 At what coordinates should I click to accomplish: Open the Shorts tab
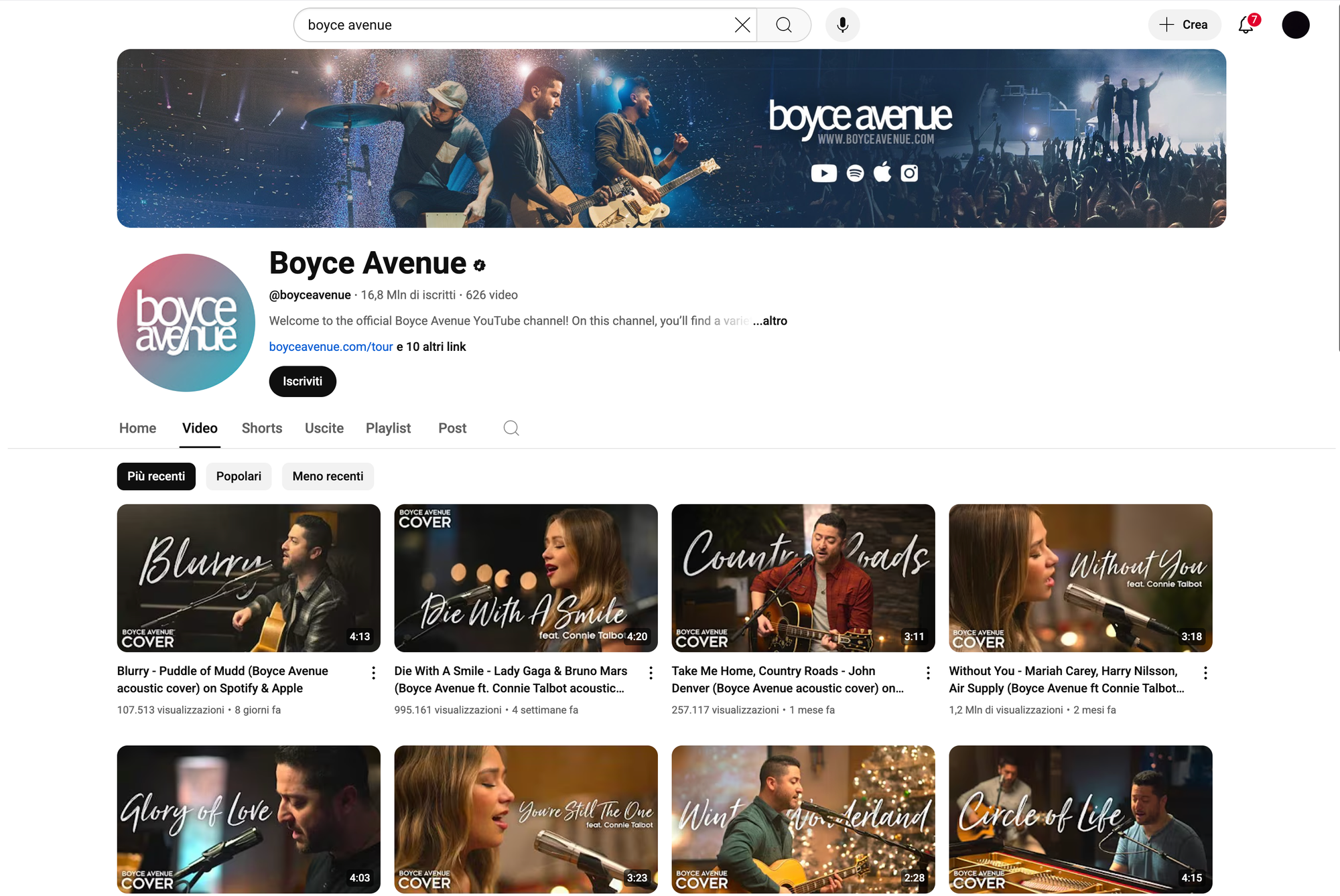tap(262, 428)
